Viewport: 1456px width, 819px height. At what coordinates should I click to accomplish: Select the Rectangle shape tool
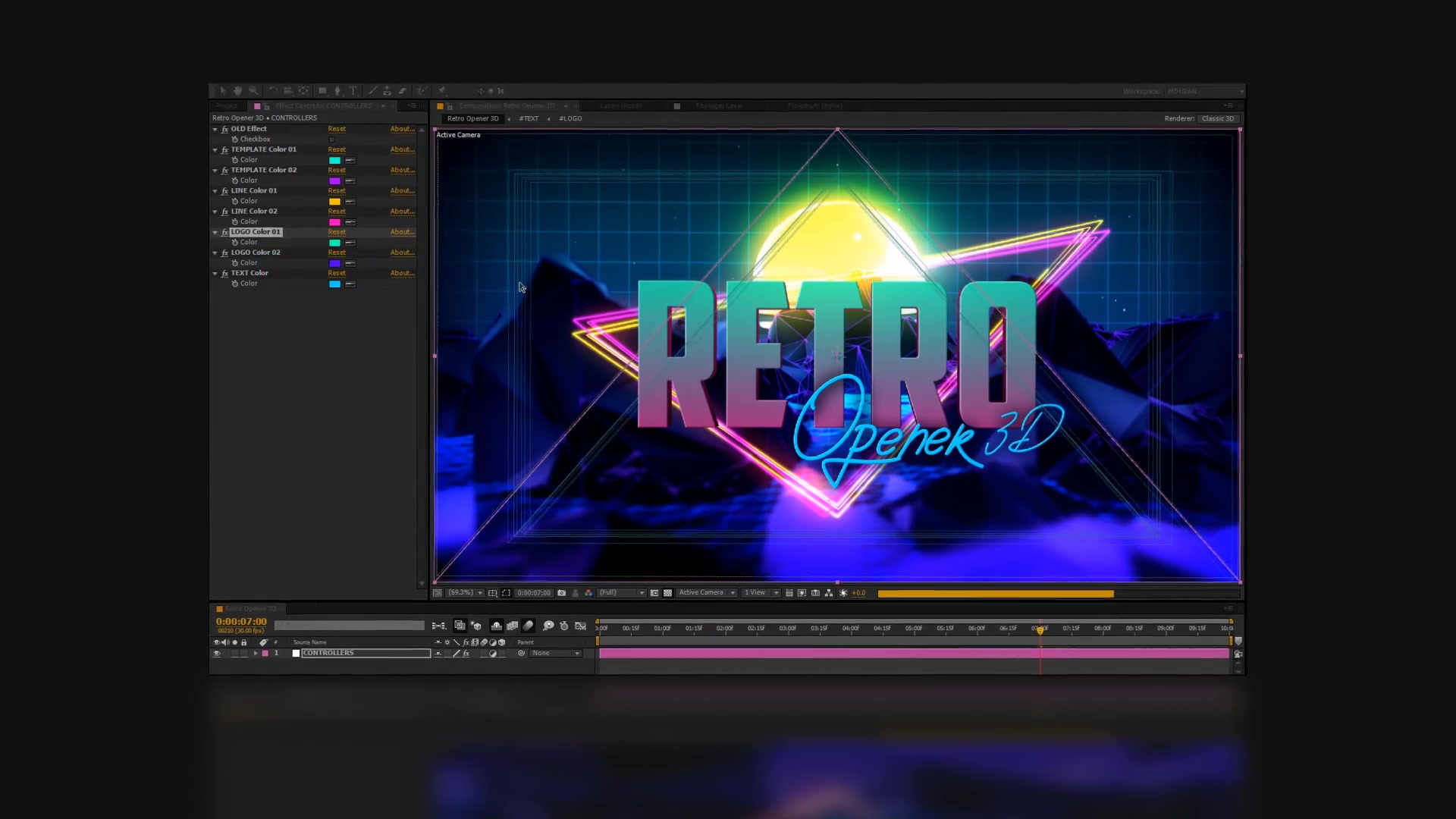tap(322, 91)
